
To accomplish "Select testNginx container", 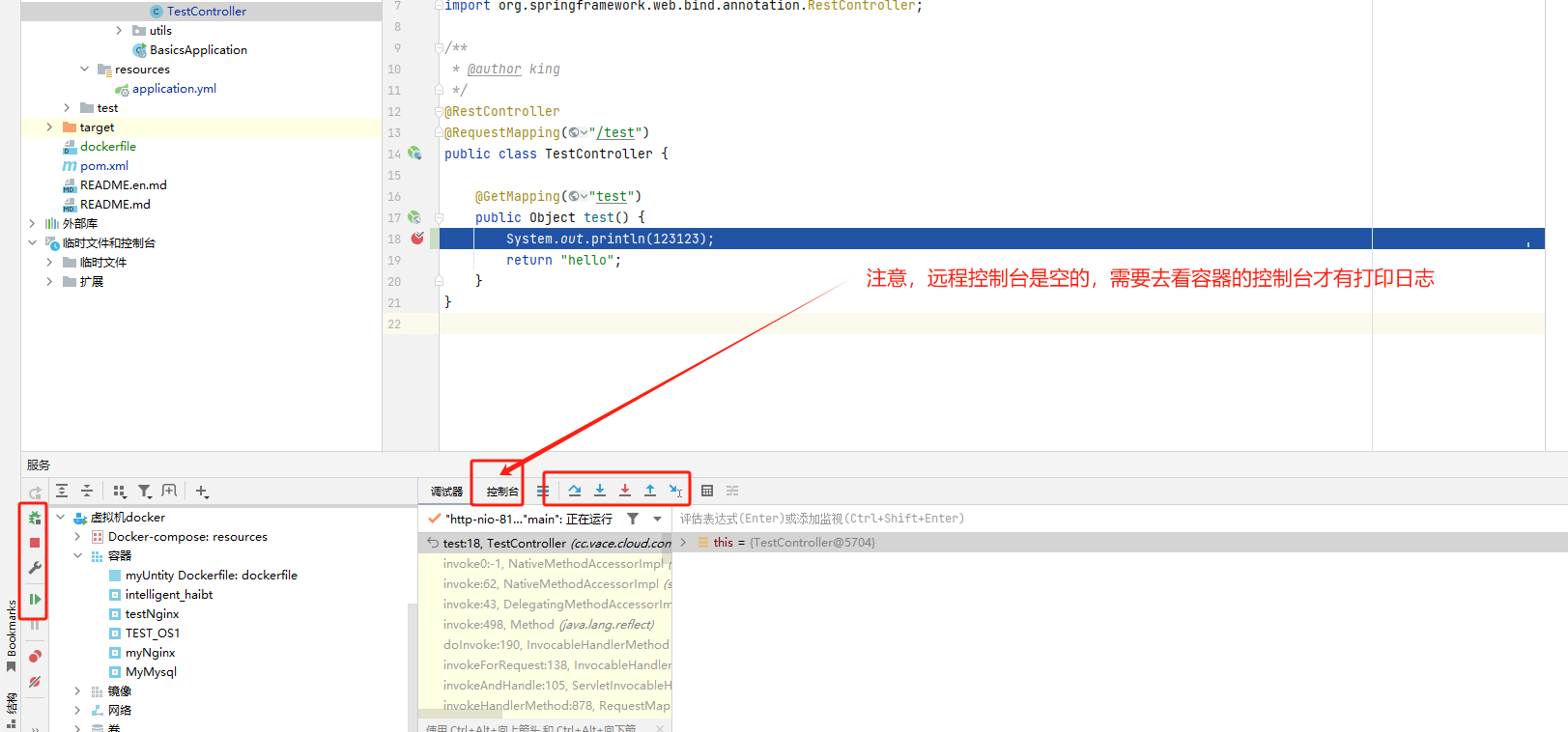I will click(x=152, y=613).
